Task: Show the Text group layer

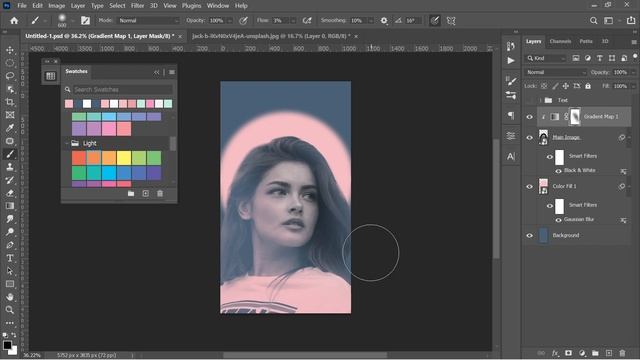Action: pyautogui.click(x=529, y=100)
